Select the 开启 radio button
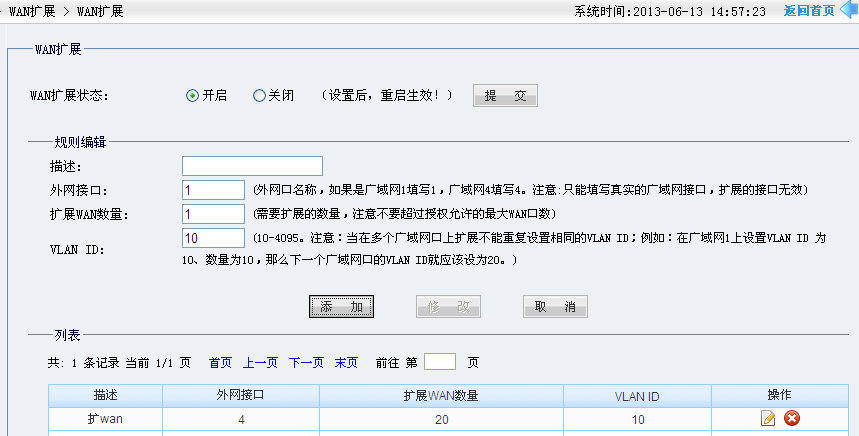 click(x=192, y=96)
